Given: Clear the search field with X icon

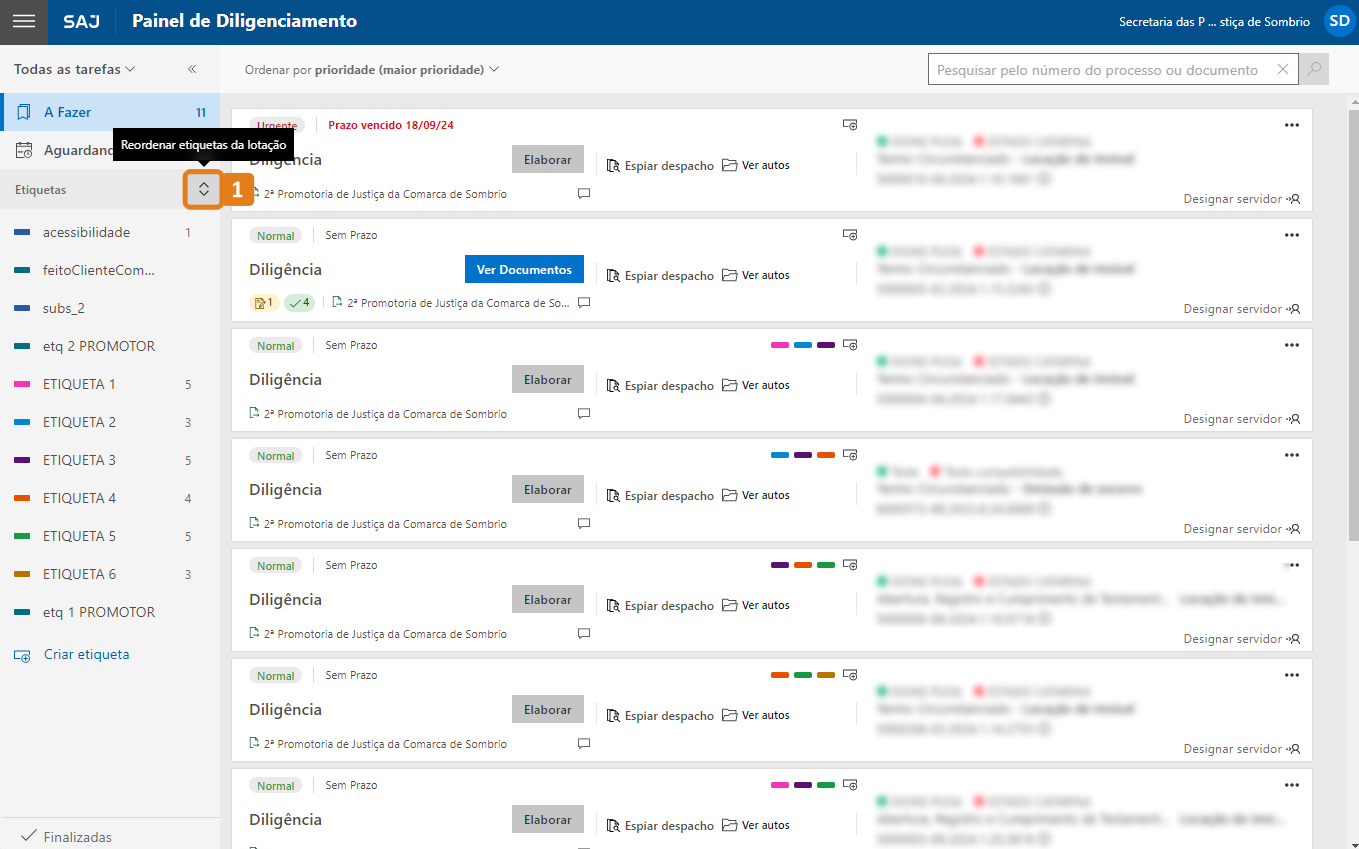Looking at the screenshot, I should coord(1283,70).
